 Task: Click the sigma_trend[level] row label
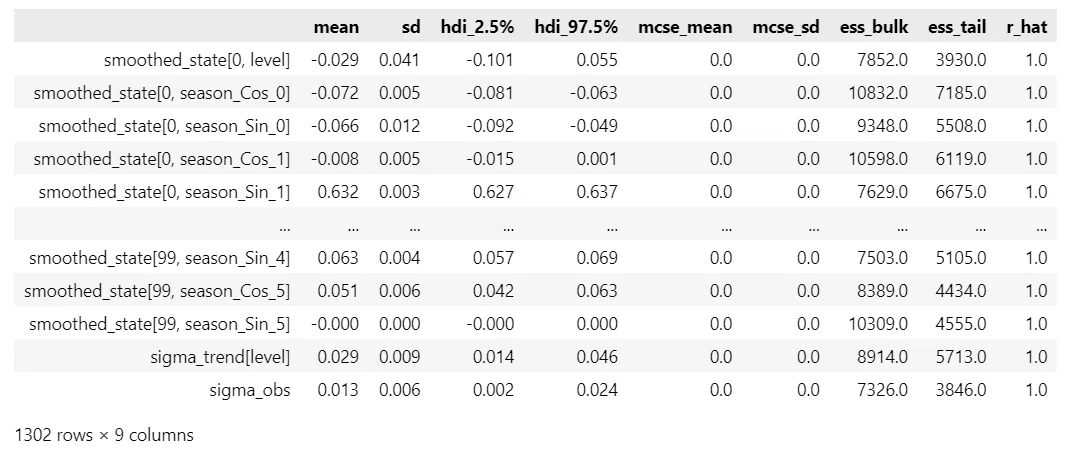coord(221,357)
